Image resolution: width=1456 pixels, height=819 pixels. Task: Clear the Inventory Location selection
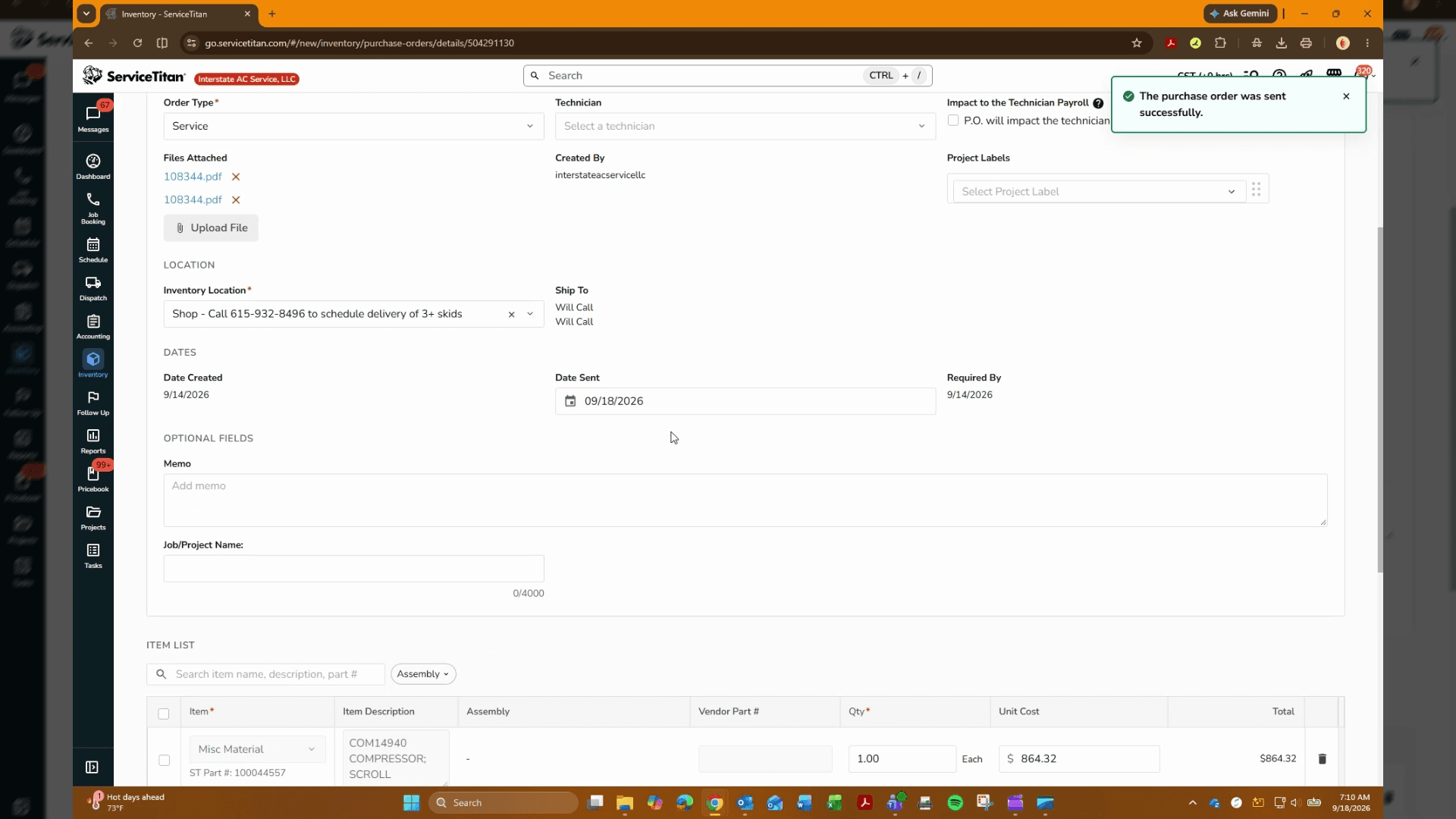(x=511, y=314)
